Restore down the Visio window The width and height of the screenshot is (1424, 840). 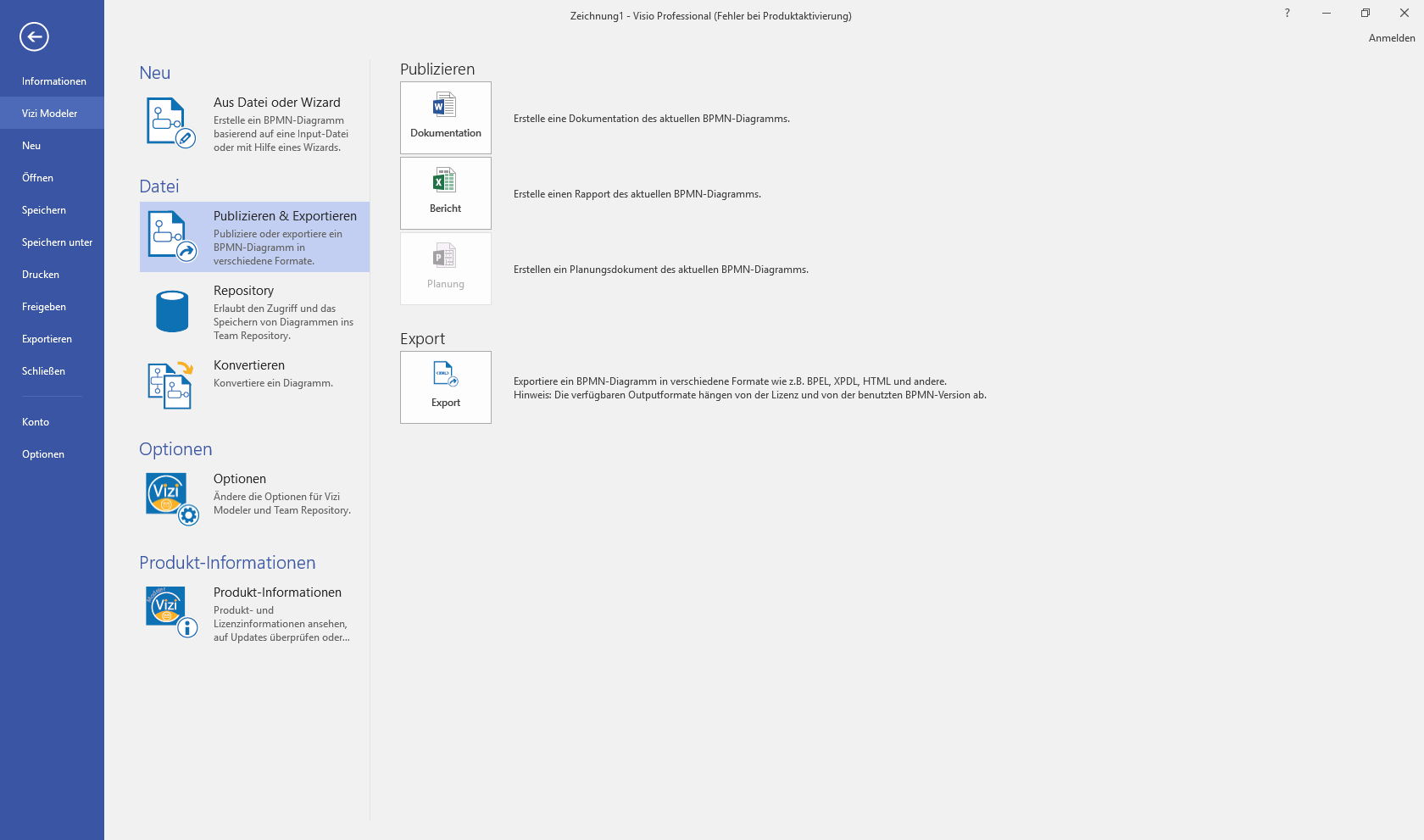(1366, 13)
